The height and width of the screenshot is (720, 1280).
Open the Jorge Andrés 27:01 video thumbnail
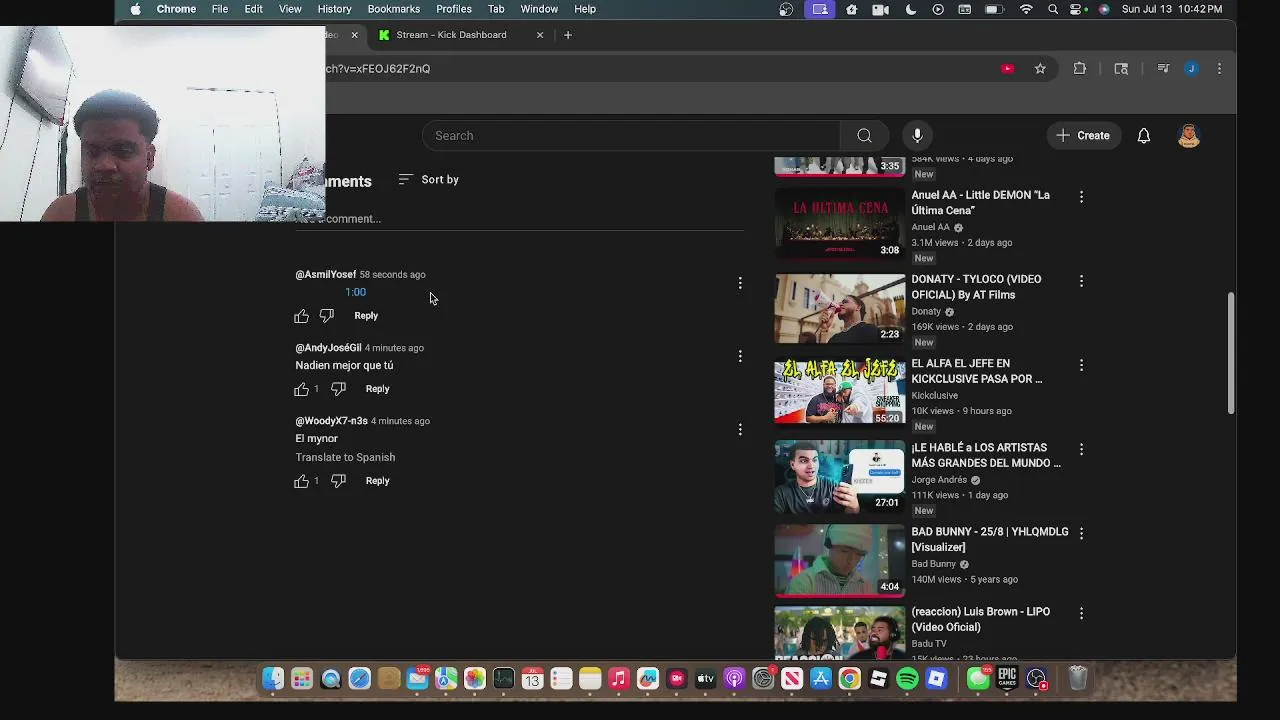click(x=840, y=475)
